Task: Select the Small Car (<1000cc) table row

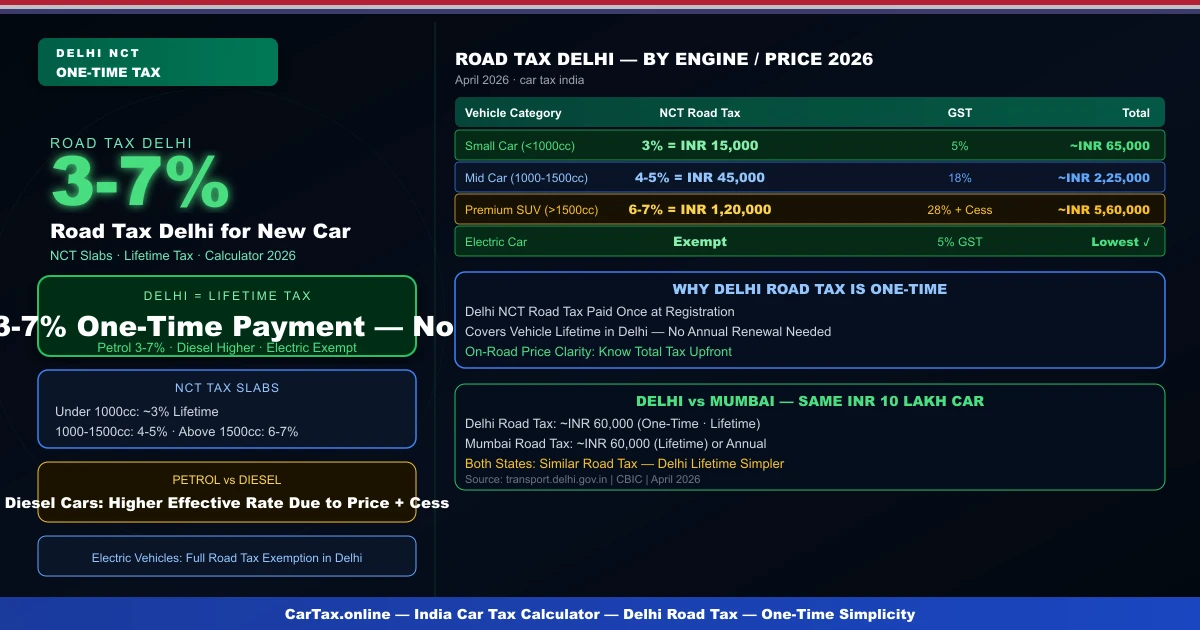Action: point(809,145)
